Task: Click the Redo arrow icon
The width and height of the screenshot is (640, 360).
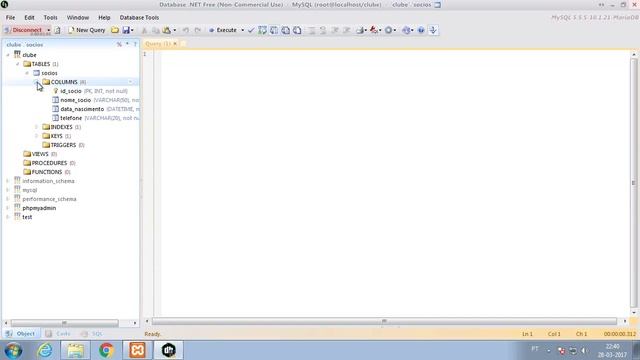Action: pos(198,30)
